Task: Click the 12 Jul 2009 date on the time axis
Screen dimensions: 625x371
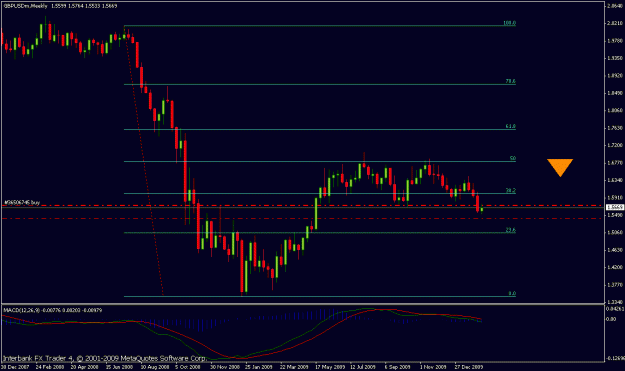Action: (363, 367)
